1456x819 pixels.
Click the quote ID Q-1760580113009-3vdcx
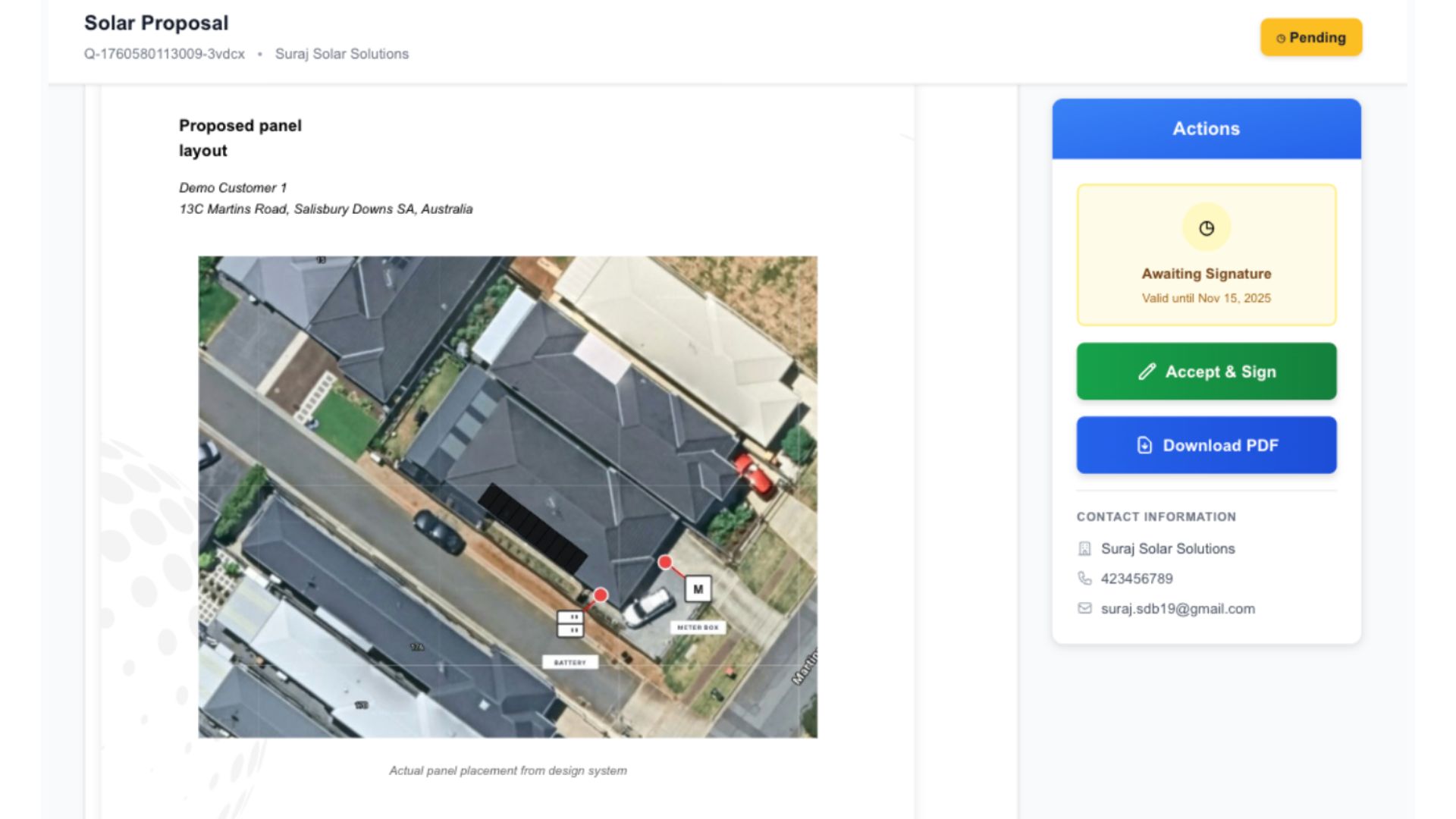point(165,54)
